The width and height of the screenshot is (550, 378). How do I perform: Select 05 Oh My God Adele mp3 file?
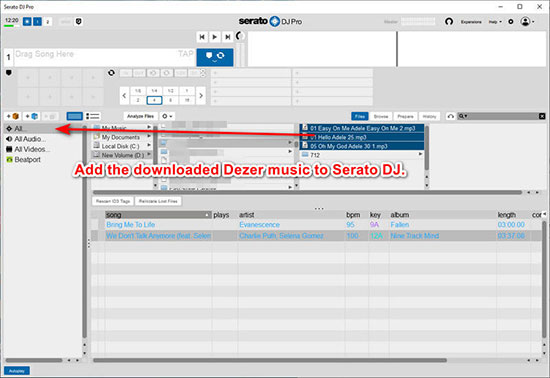tap(362, 146)
